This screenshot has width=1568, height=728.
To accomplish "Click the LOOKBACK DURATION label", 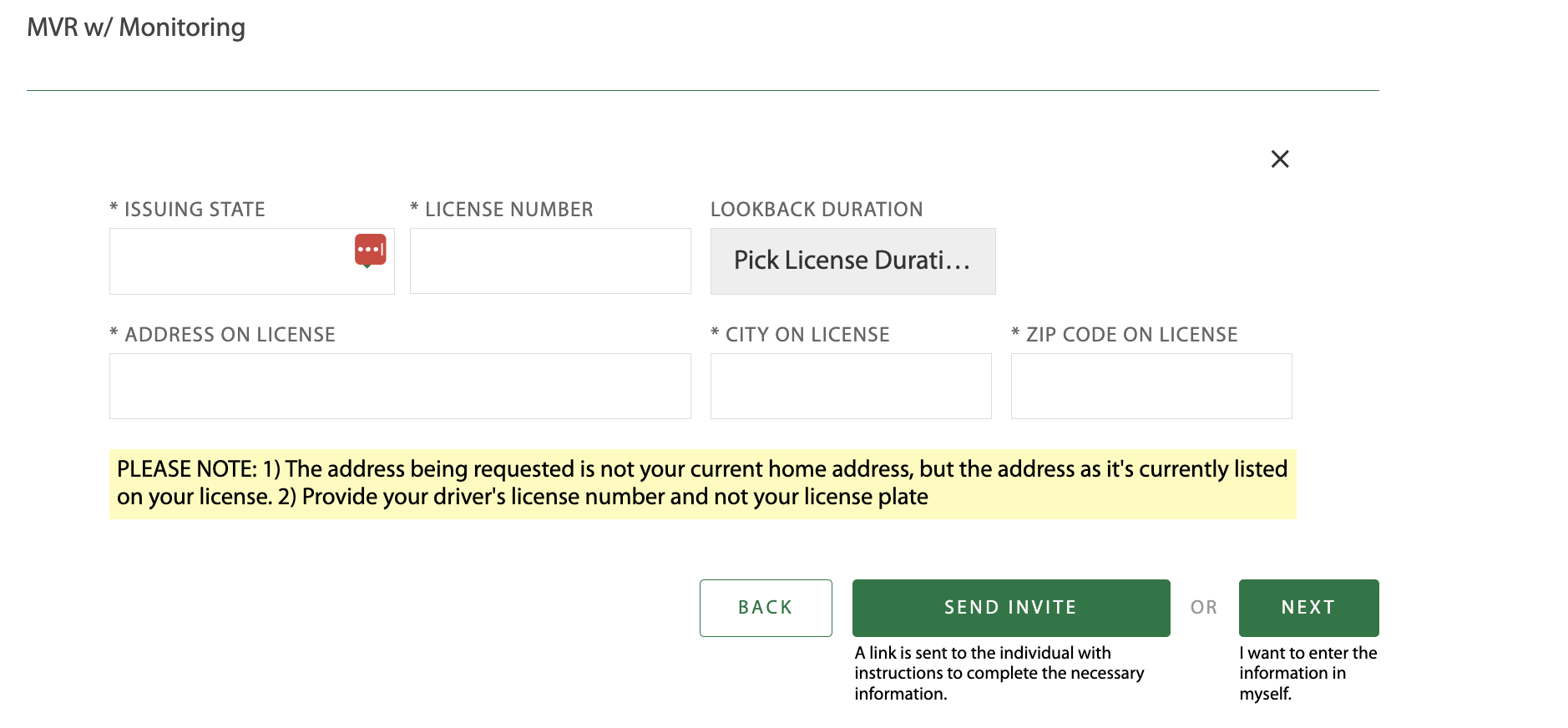I will coord(817,210).
